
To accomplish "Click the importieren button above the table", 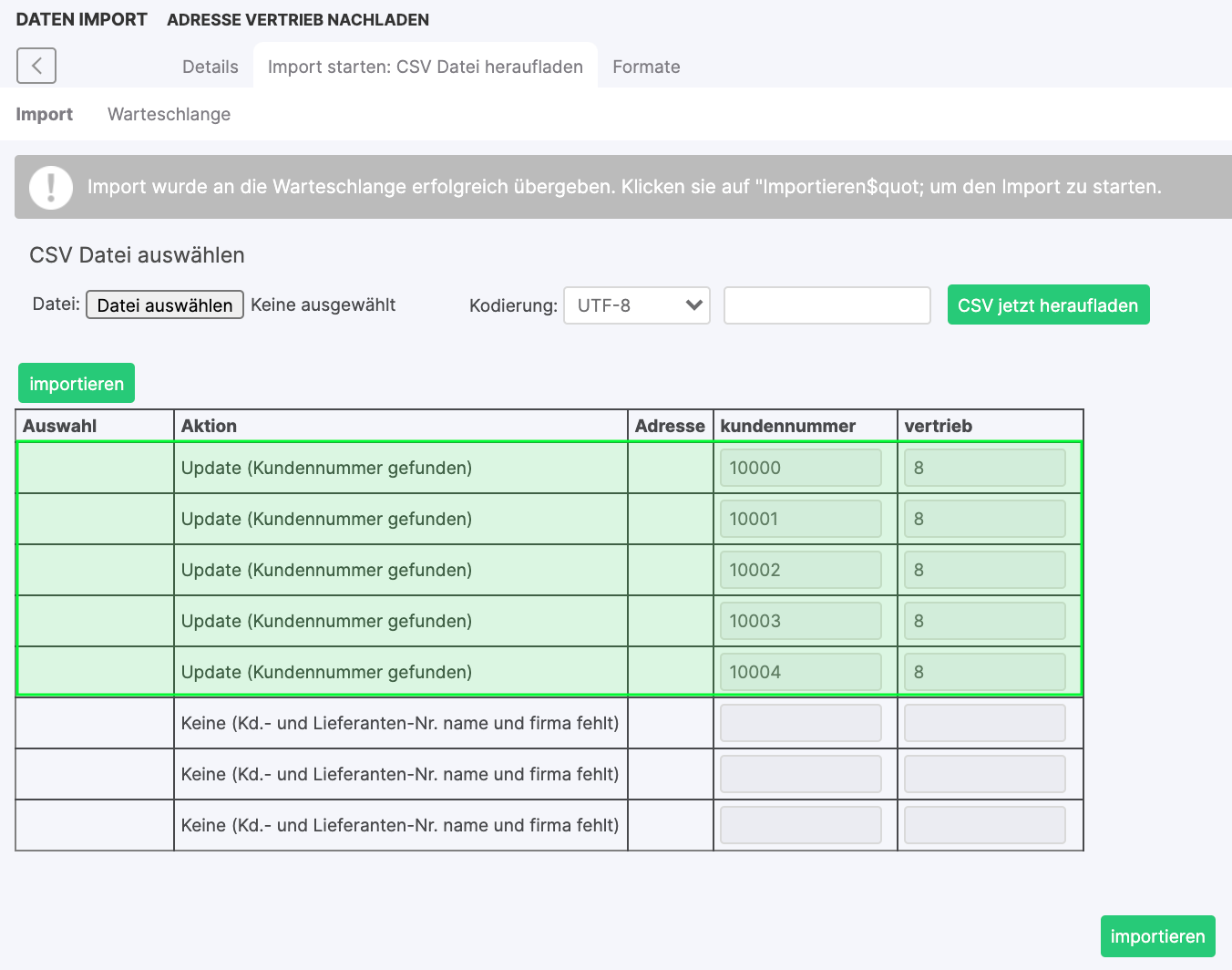I will 77,384.
